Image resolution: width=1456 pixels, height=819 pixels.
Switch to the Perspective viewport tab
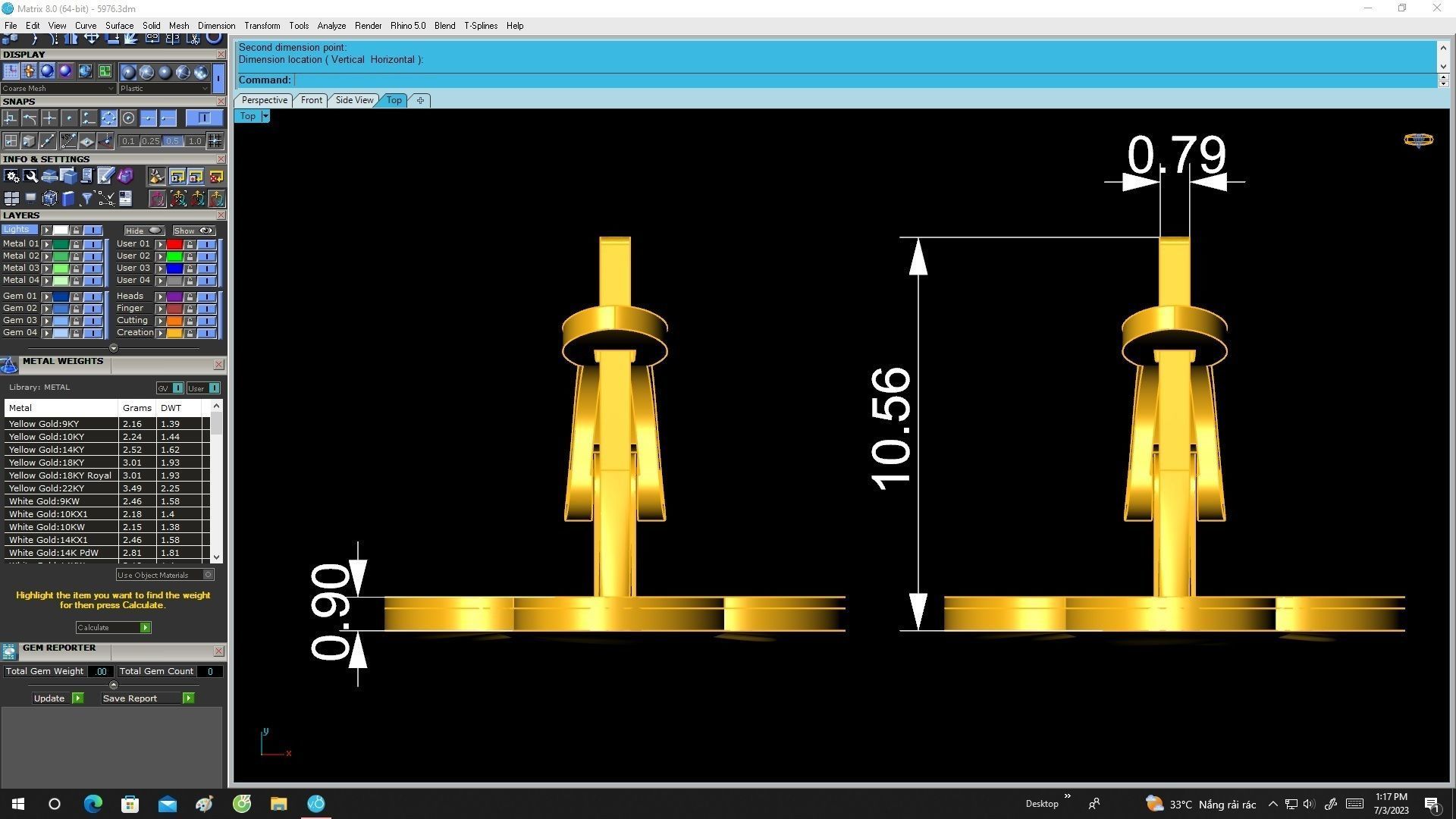264,100
